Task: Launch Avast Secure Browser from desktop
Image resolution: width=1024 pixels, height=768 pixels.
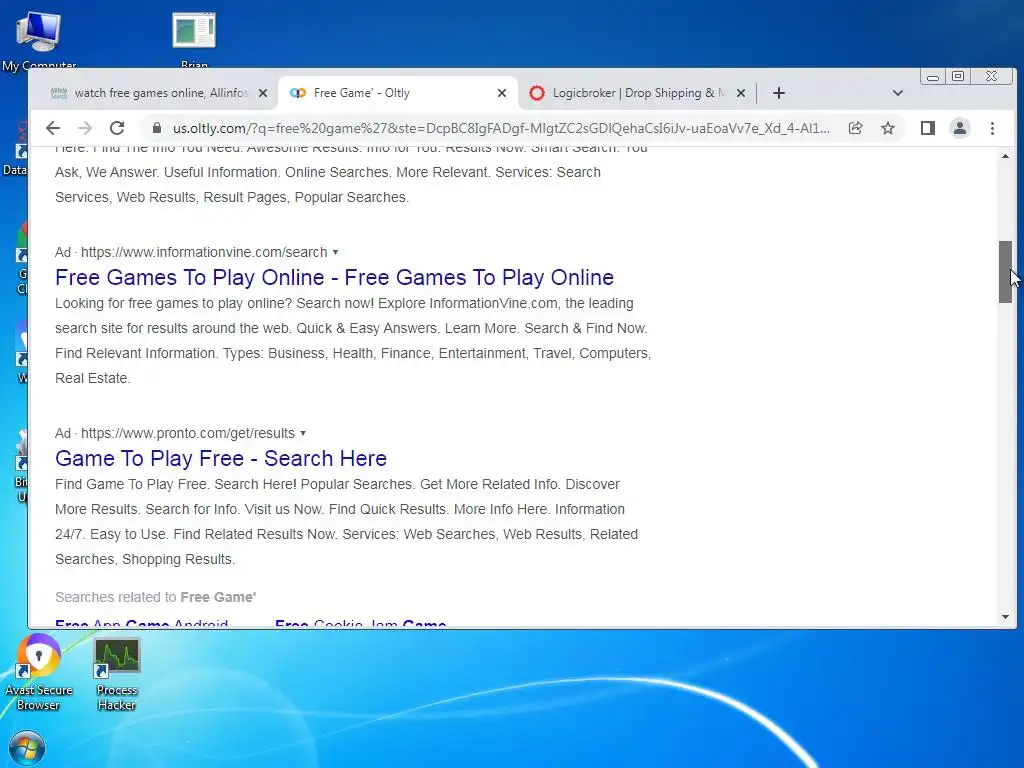Action: pos(38,673)
